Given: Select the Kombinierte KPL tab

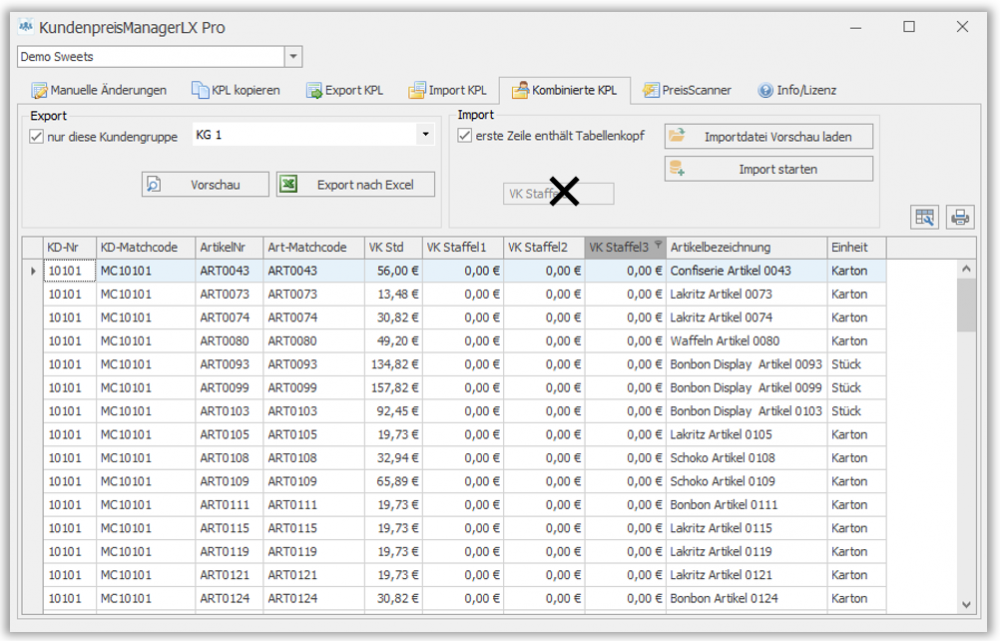Looking at the screenshot, I should (x=564, y=90).
